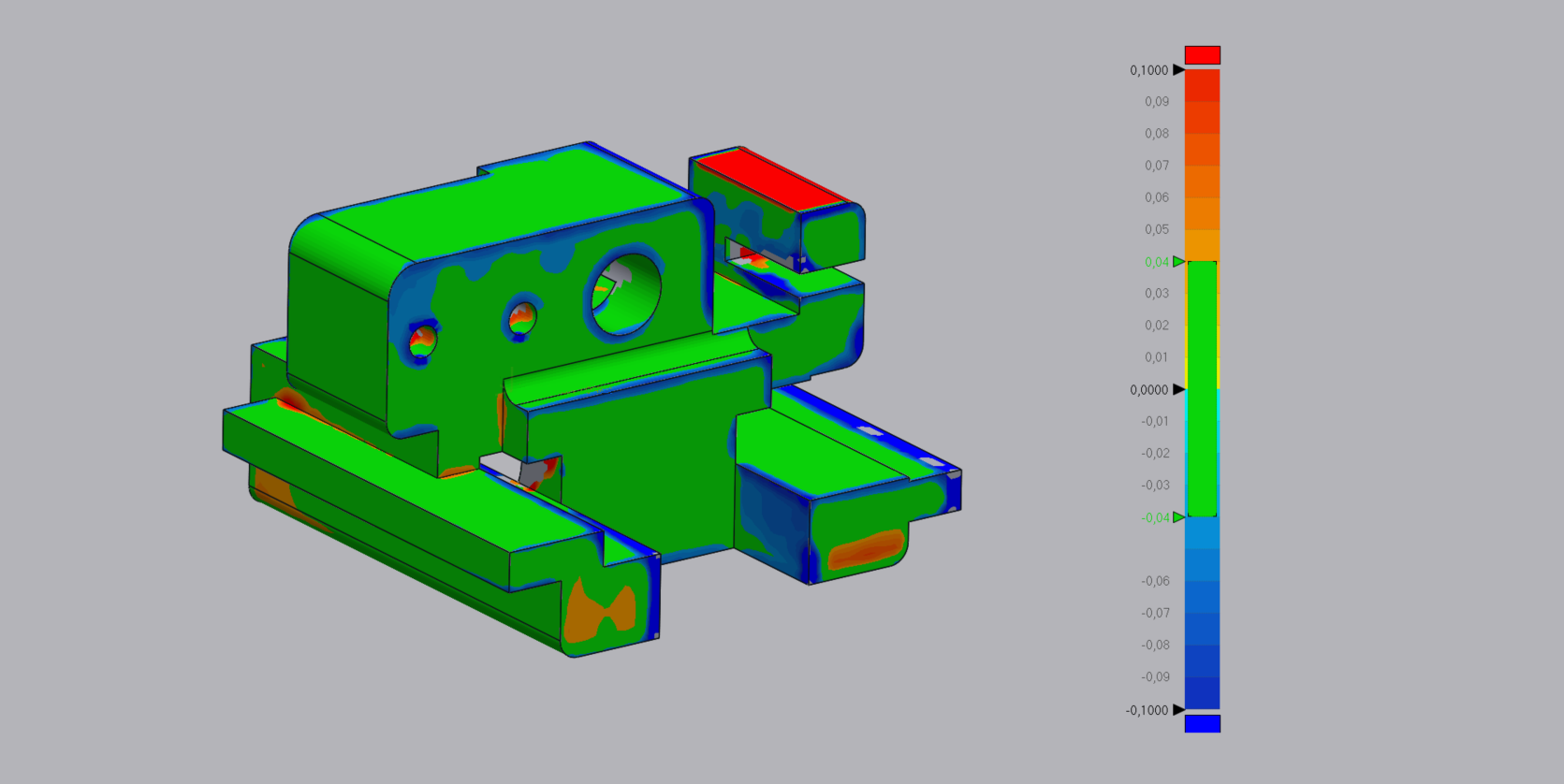The width and height of the screenshot is (1564, 784).
Task: Click the 0,06 legend value
Action: click(x=1157, y=197)
